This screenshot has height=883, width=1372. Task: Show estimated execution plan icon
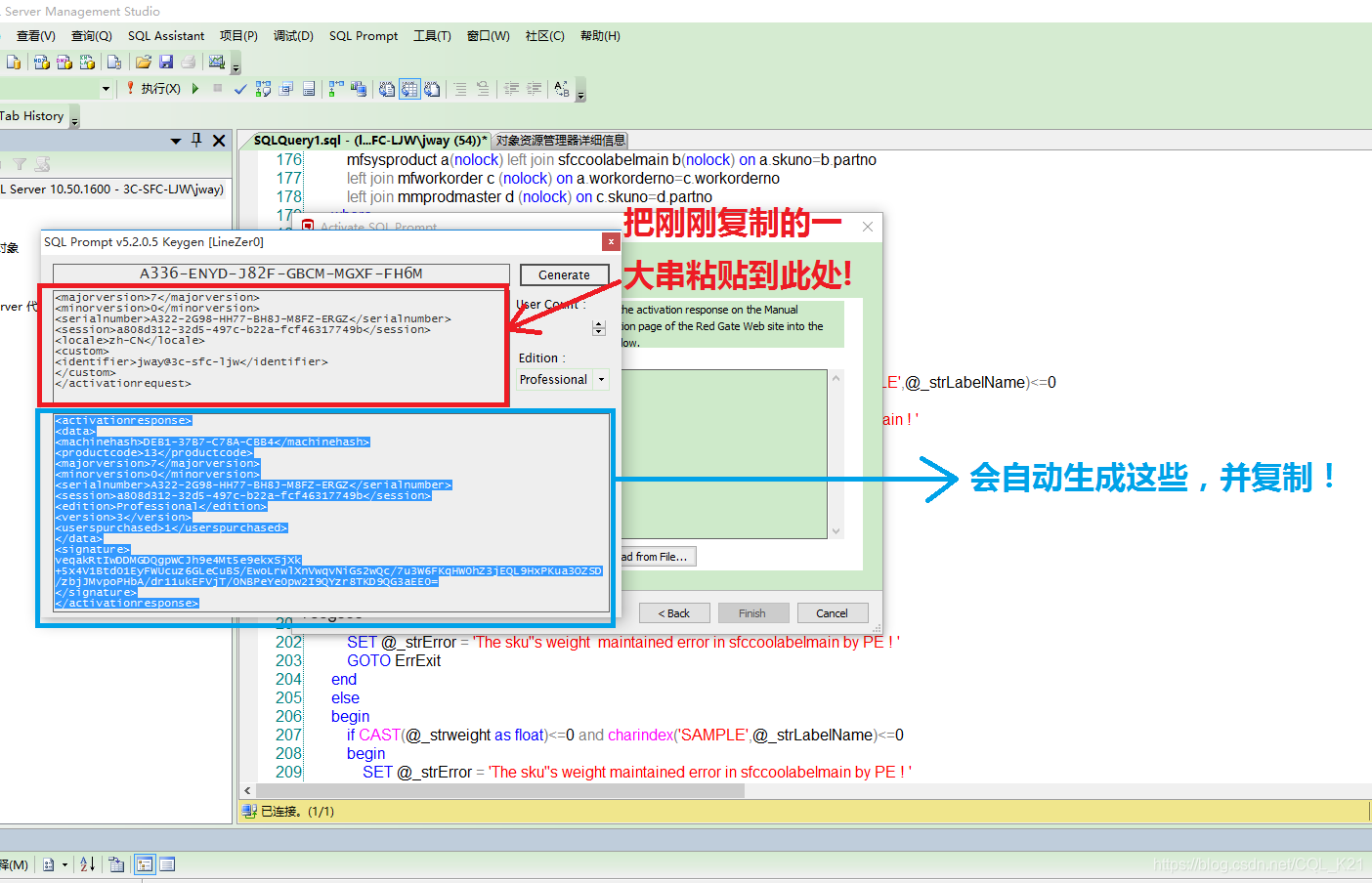tap(264, 89)
